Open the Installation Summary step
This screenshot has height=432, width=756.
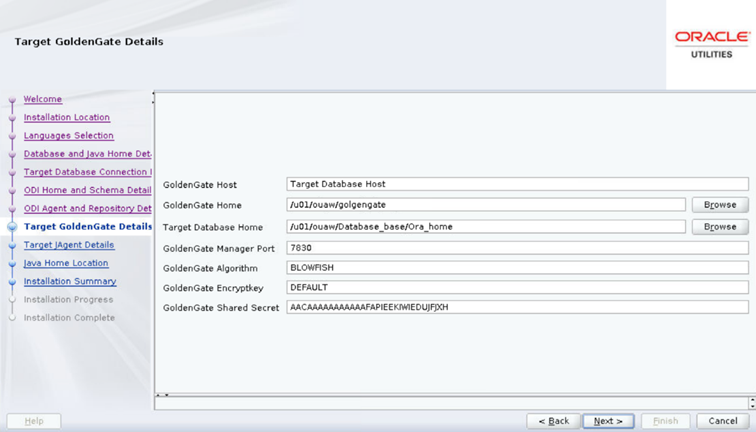click(70, 281)
